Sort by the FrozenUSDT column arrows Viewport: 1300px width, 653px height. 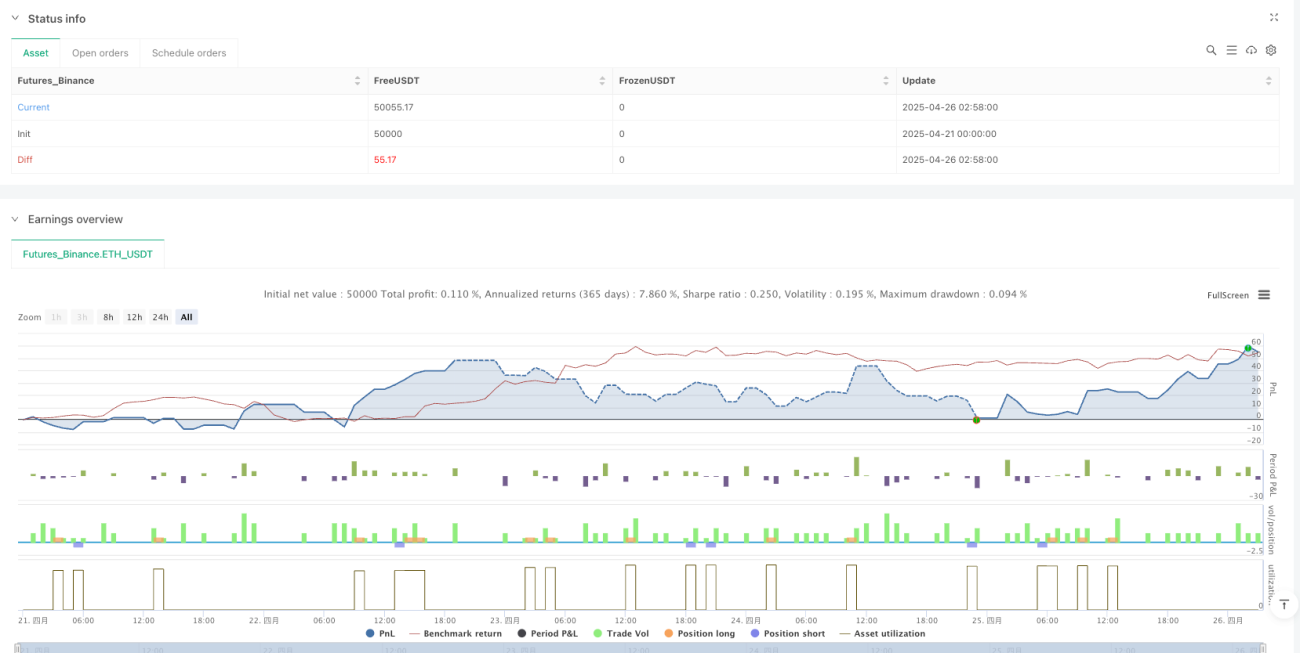pos(886,81)
